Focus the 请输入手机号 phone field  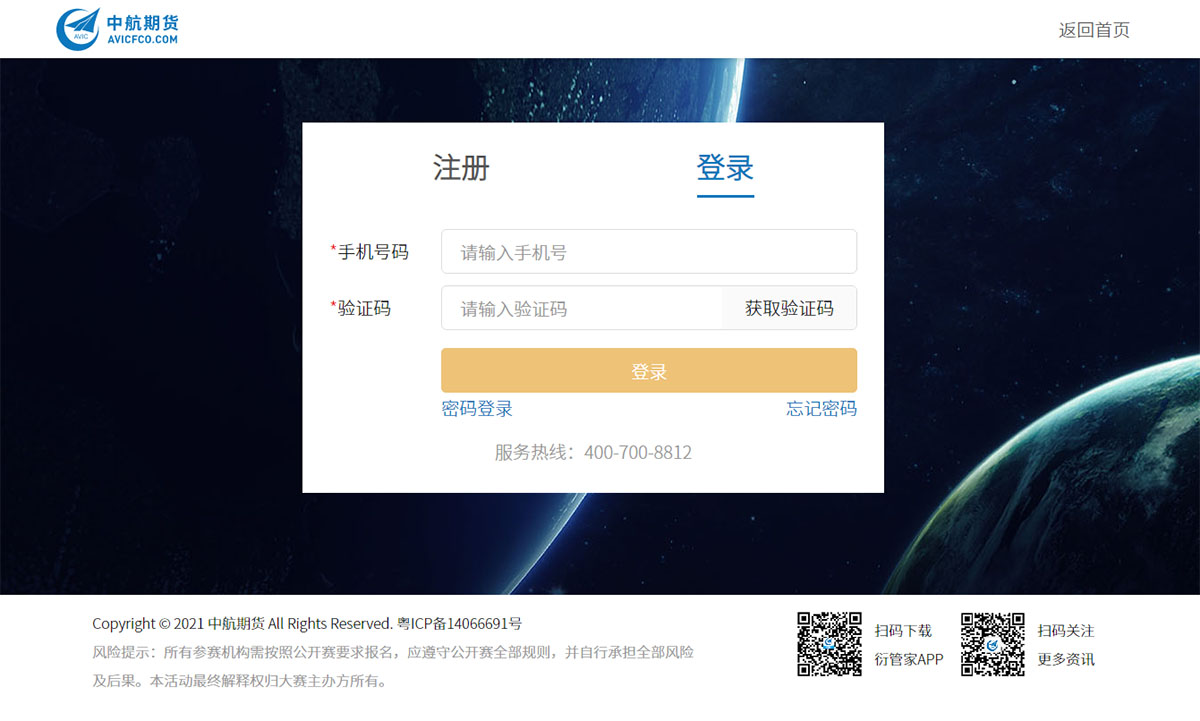click(649, 252)
